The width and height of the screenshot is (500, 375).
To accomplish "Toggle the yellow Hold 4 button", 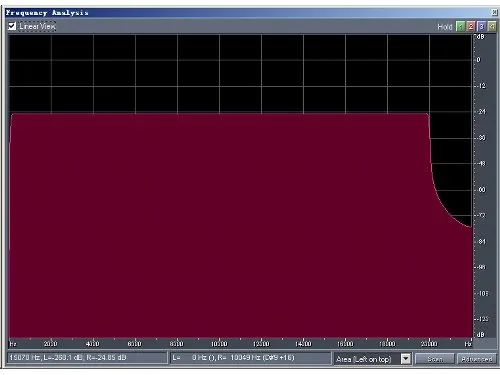I will [x=491, y=26].
